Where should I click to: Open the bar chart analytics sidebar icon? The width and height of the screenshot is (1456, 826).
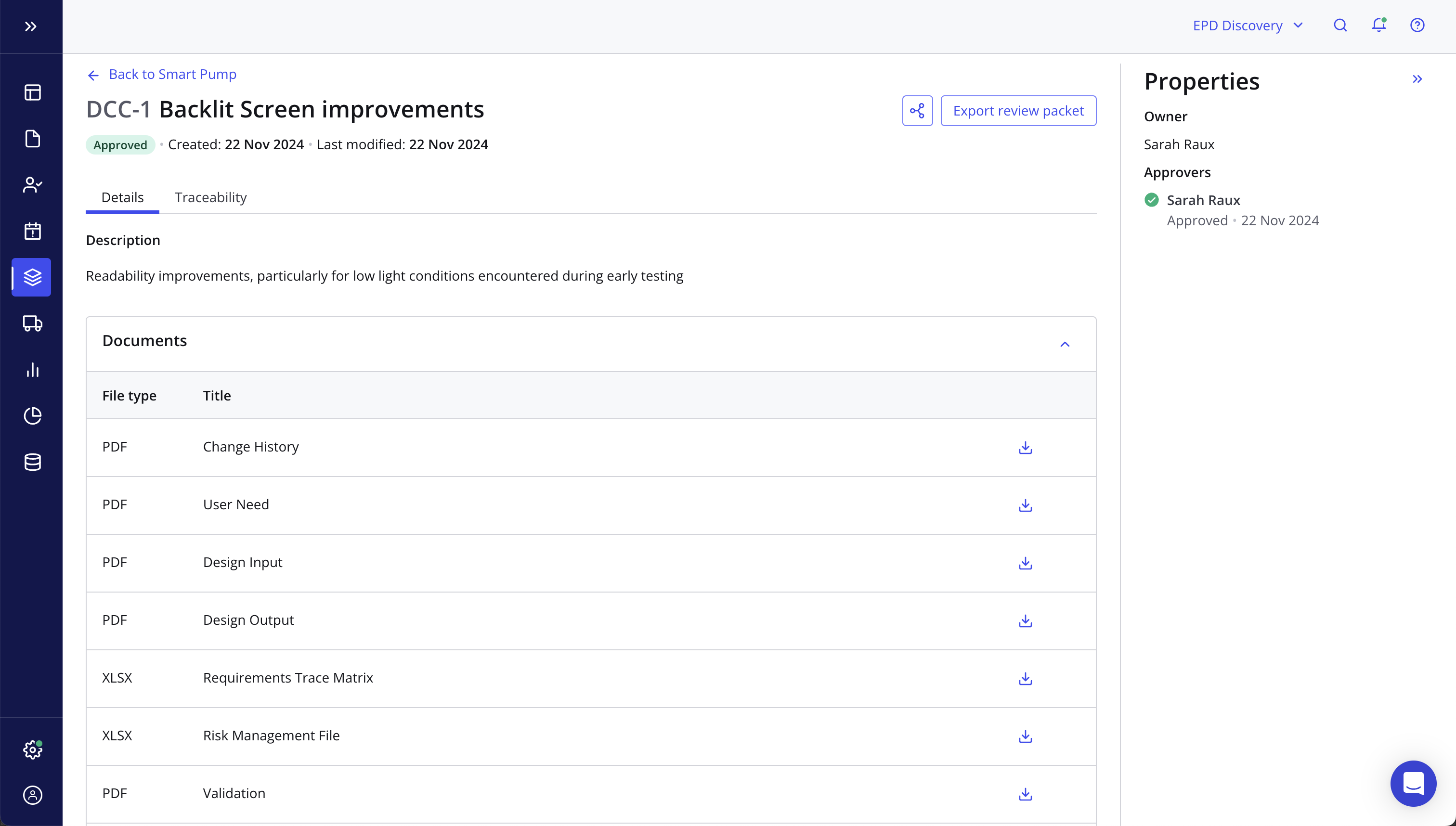(32, 370)
